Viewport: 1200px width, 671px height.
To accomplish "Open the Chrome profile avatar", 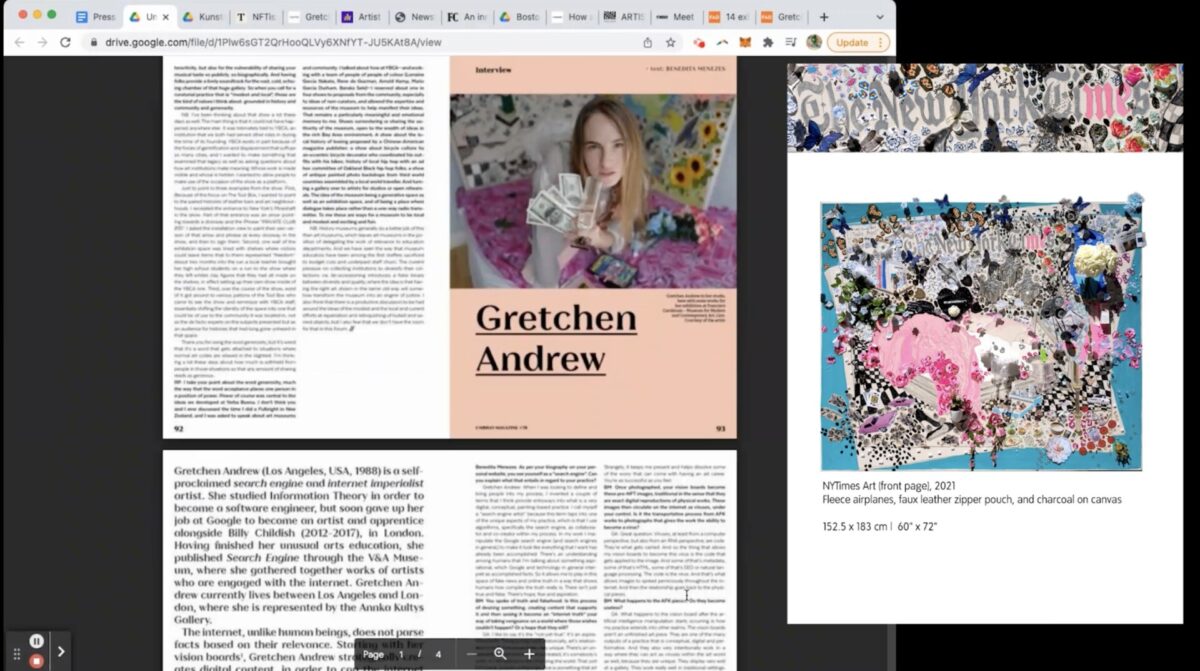I will tap(814, 42).
